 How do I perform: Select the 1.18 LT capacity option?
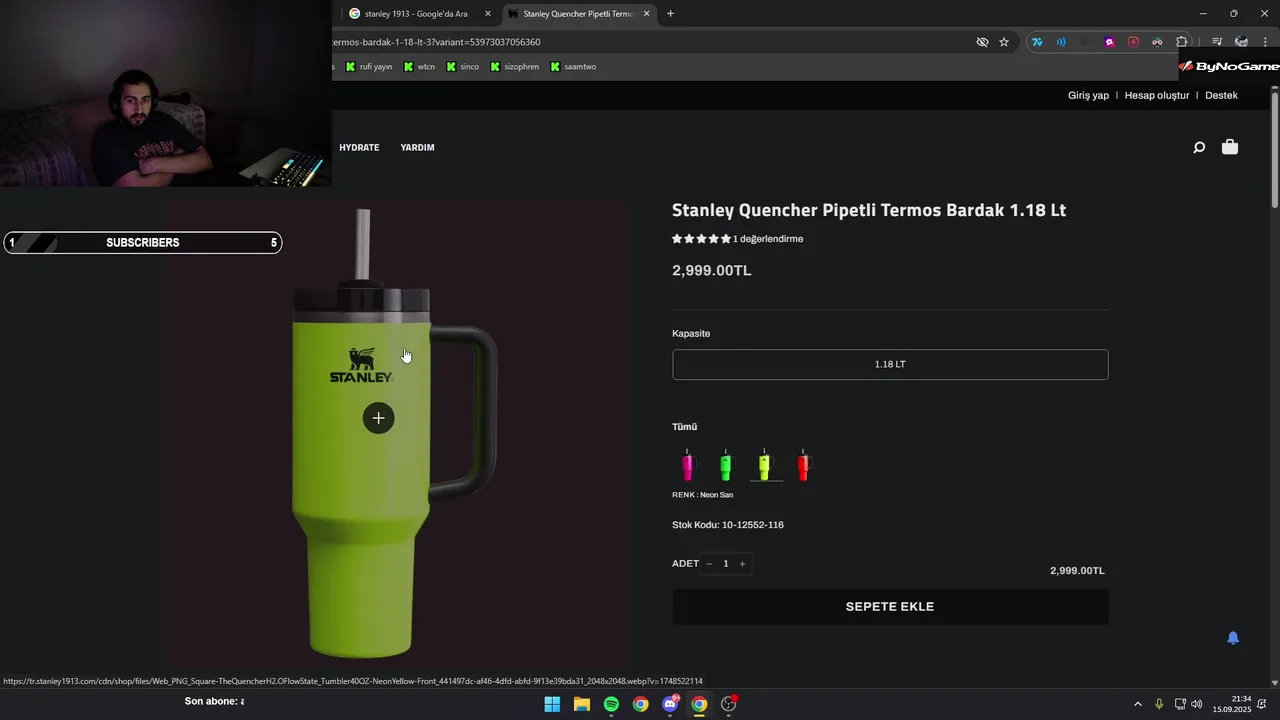(890, 364)
